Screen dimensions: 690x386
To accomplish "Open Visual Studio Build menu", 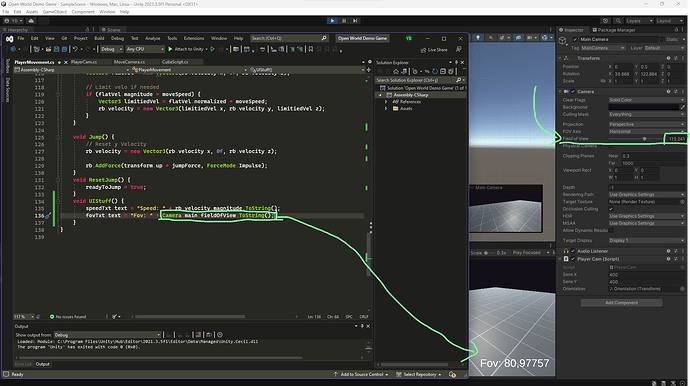I will click(99, 38).
